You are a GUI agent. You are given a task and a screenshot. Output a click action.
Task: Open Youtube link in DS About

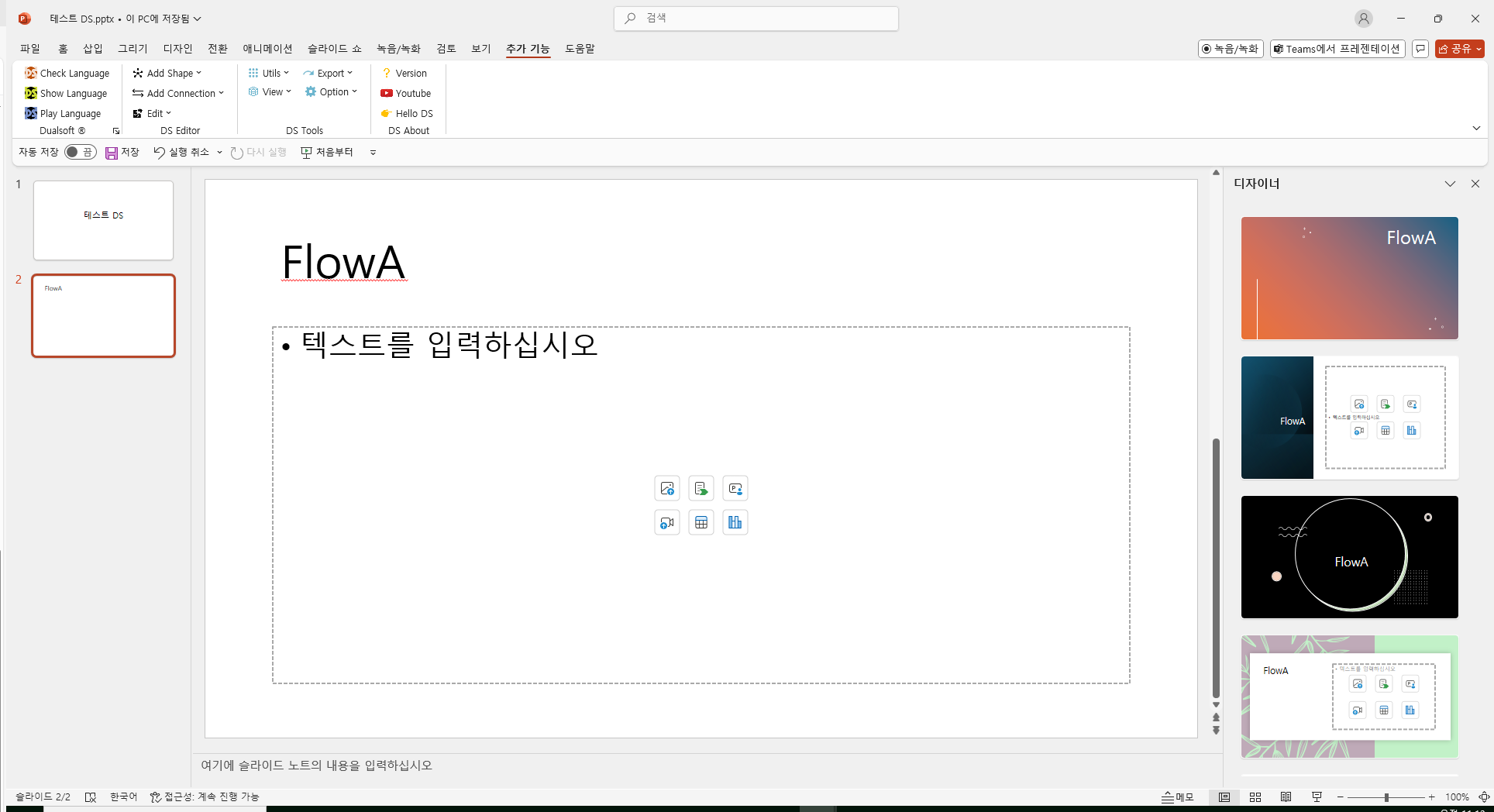[x=405, y=93]
